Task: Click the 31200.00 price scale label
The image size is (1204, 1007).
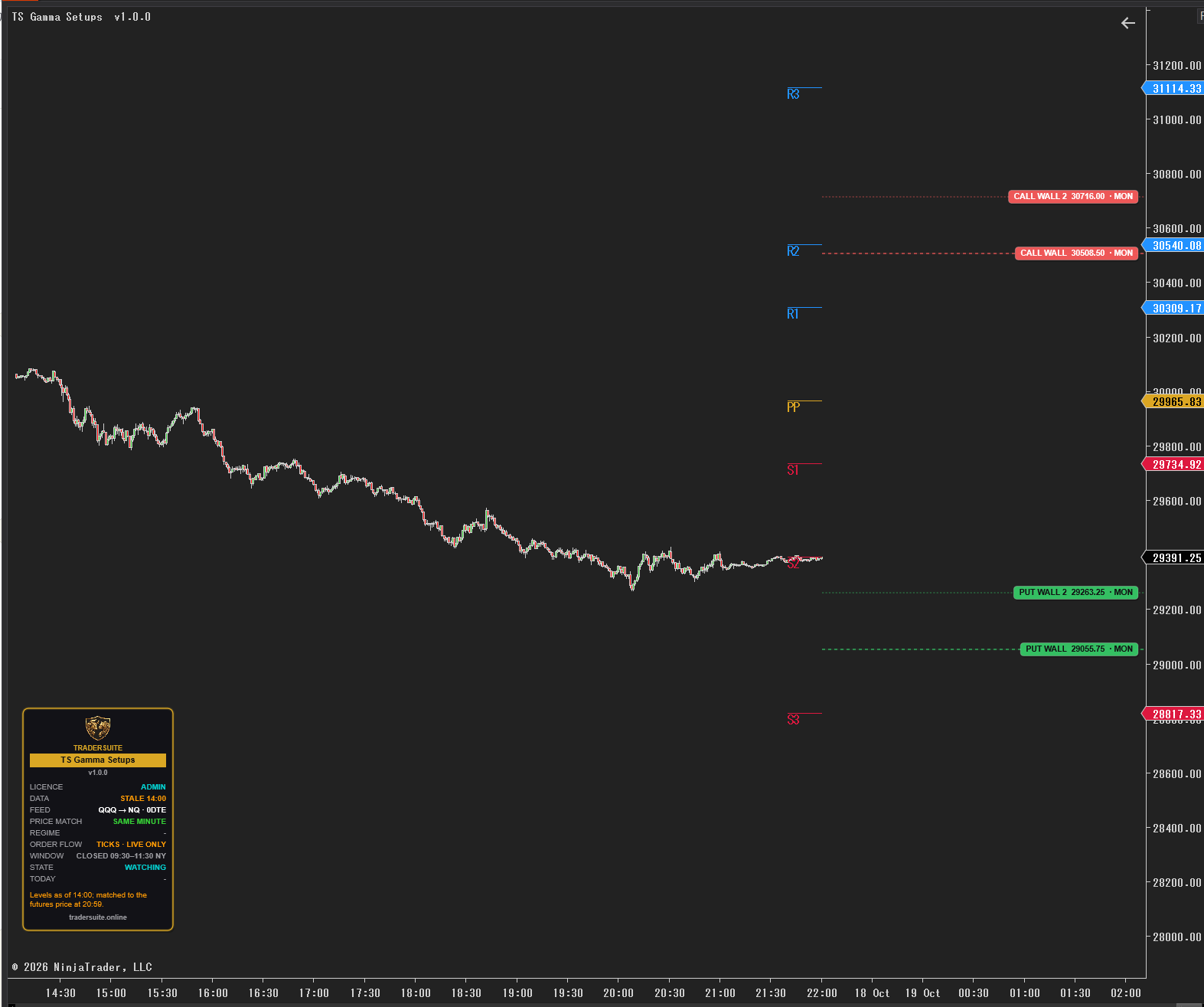Action: click(x=1177, y=66)
